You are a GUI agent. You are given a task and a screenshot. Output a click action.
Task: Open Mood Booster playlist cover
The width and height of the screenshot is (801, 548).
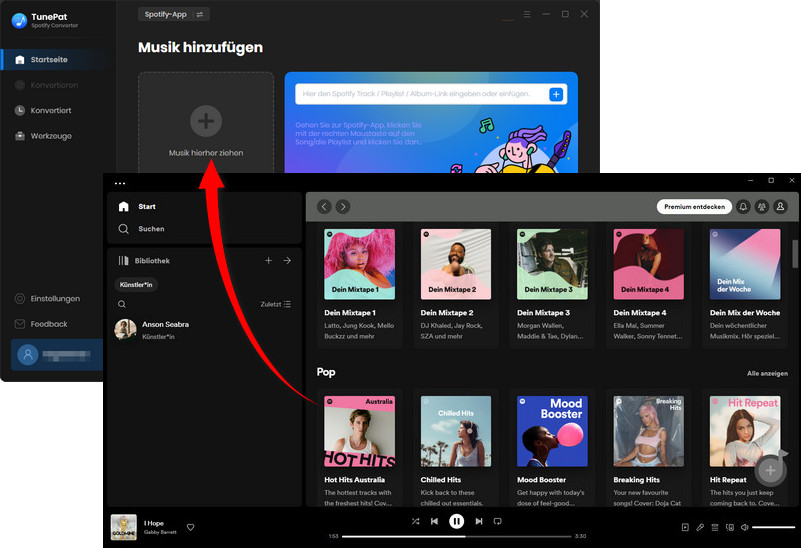pos(552,431)
